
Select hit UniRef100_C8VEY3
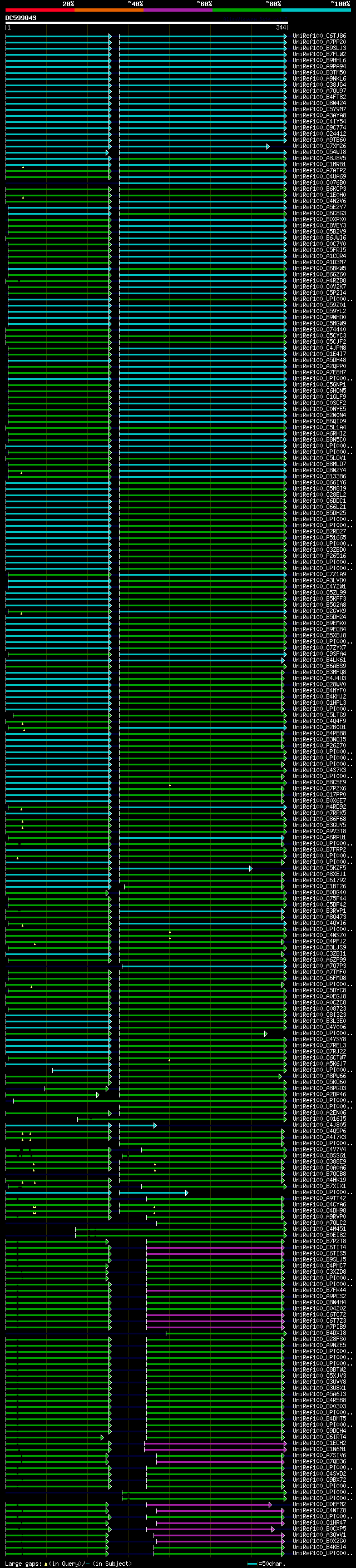coord(319,225)
